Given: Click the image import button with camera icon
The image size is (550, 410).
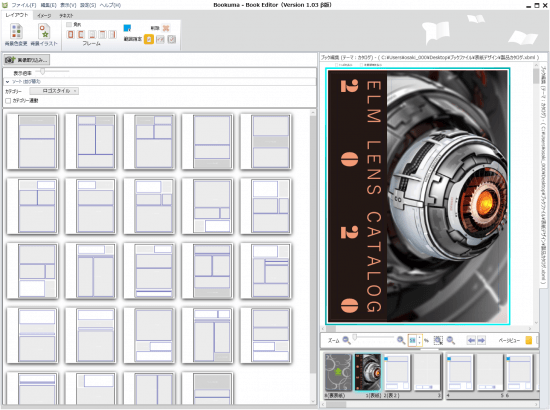Looking at the screenshot, I should [x=27, y=60].
